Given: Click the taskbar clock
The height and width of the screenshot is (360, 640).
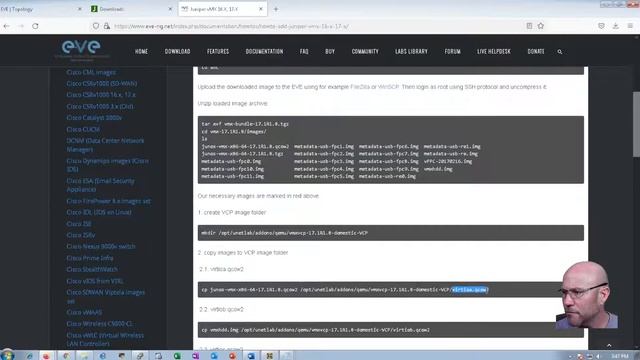Looking at the screenshot, I should pos(620,356).
